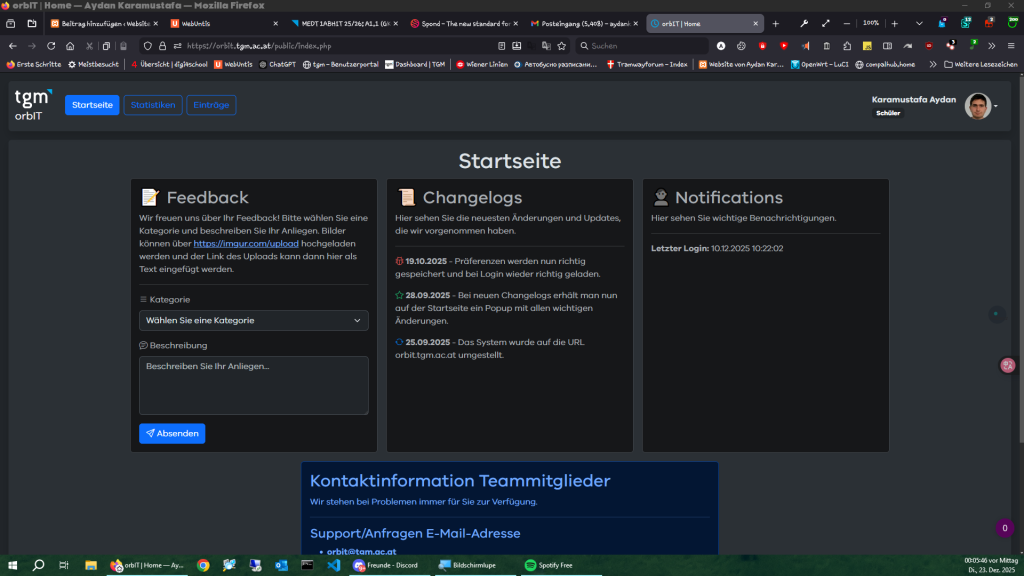Open the imgur.com/upload link
Image resolution: width=1024 pixels, height=576 pixels.
coord(246,244)
